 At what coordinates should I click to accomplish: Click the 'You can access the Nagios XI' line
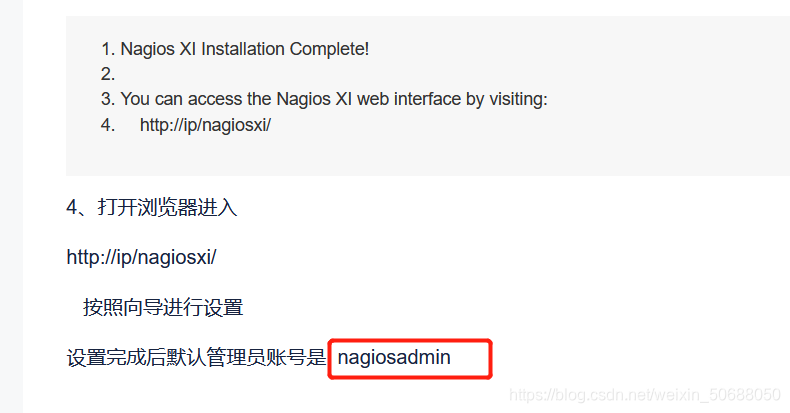pyautogui.click(x=334, y=99)
